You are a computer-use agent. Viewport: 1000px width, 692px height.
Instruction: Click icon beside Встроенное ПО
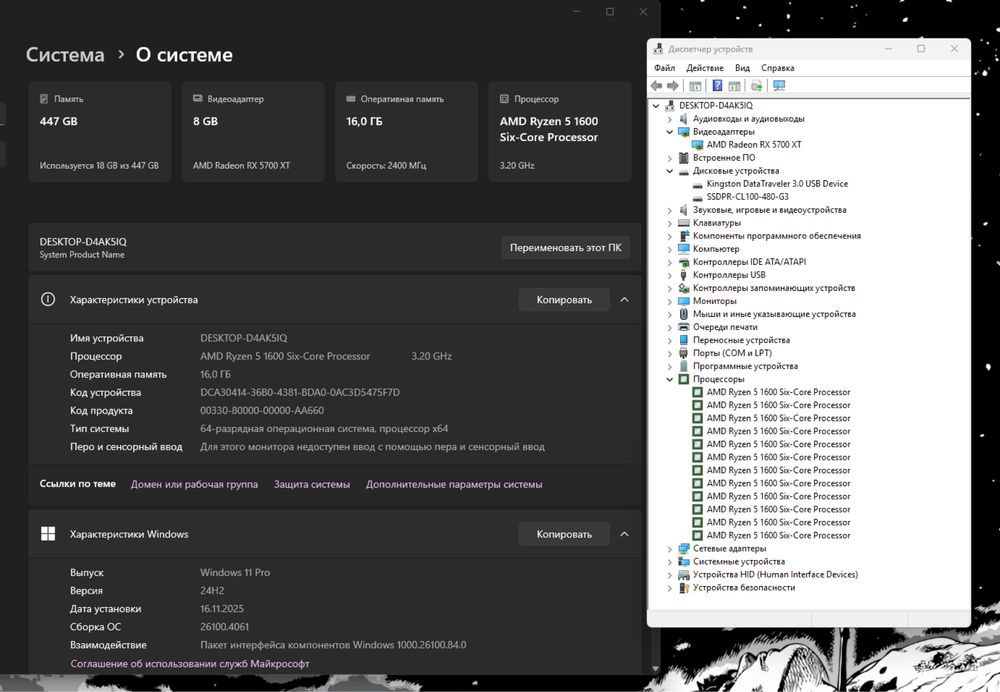(684, 158)
